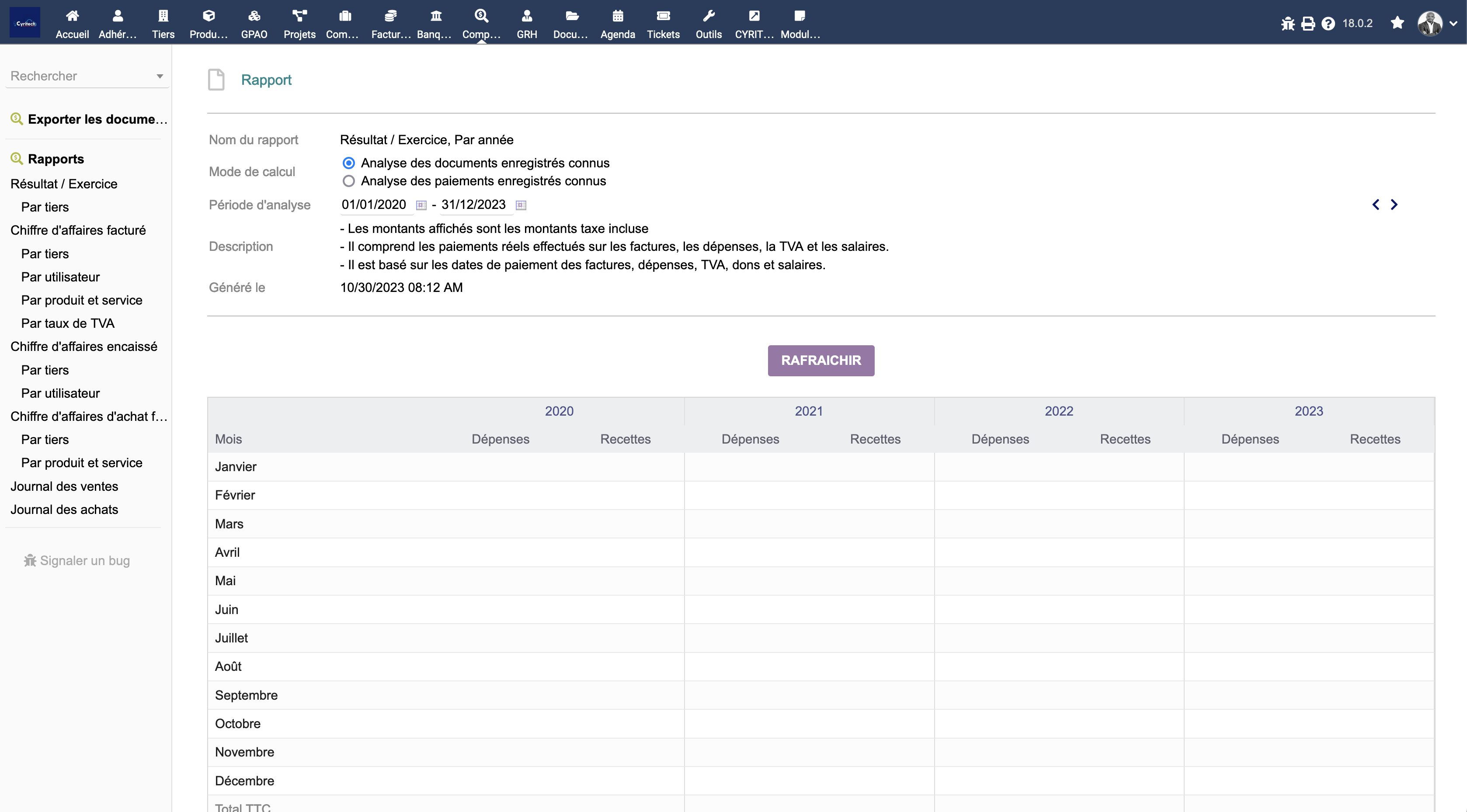Image resolution: width=1467 pixels, height=812 pixels.
Task: Click the Cyritech company logo
Action: 25,23
